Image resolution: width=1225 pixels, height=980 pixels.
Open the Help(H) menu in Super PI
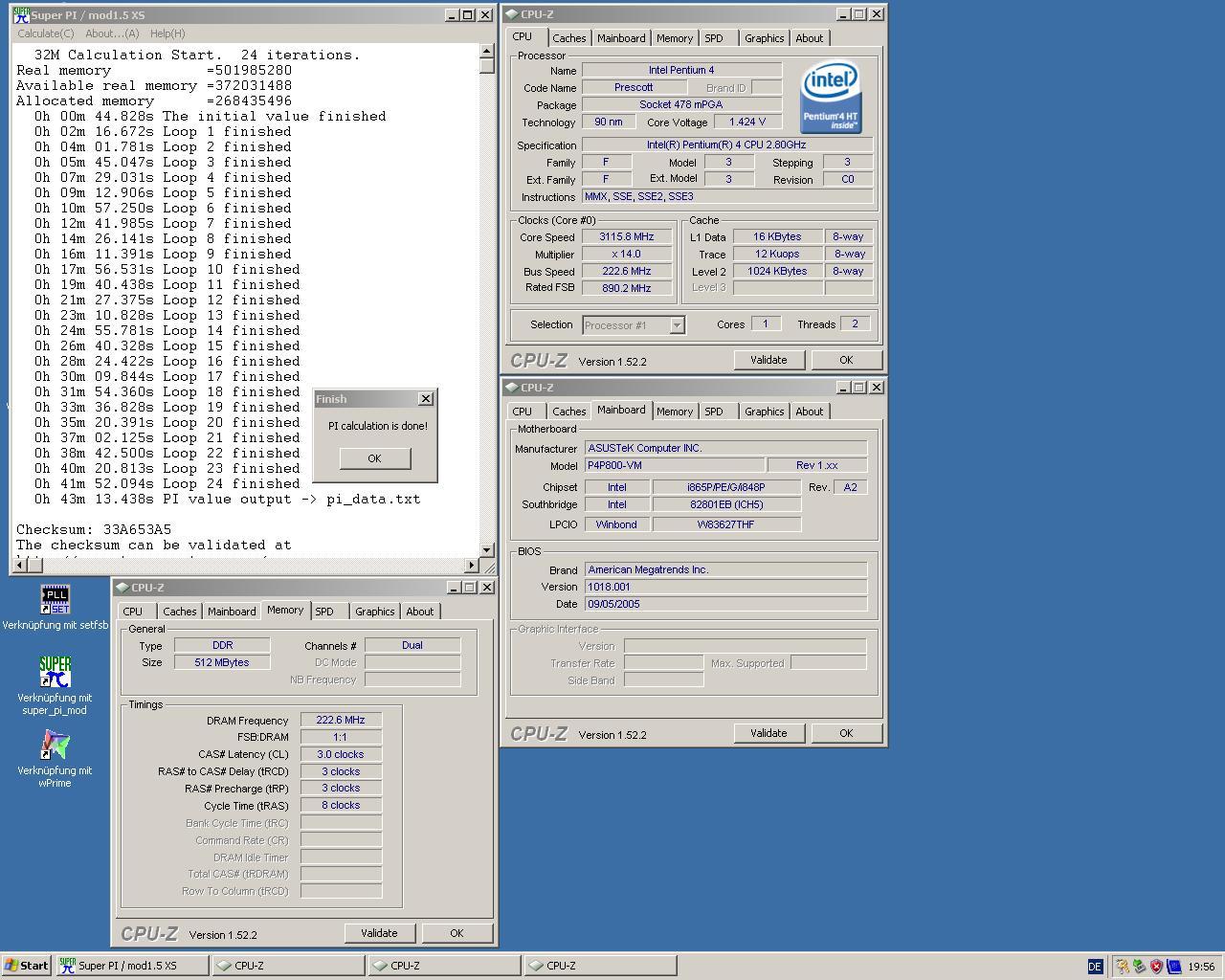point(167,33)
